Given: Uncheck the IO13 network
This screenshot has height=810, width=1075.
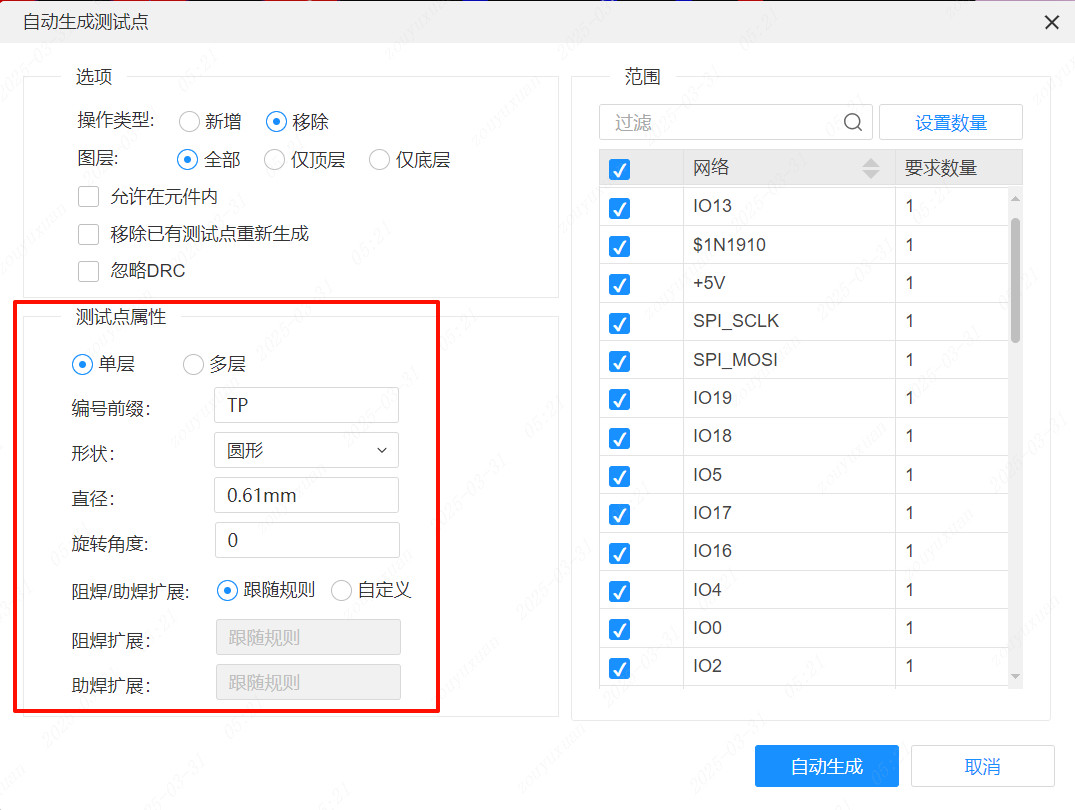Looking at the screenshot, I should point(619,208).
